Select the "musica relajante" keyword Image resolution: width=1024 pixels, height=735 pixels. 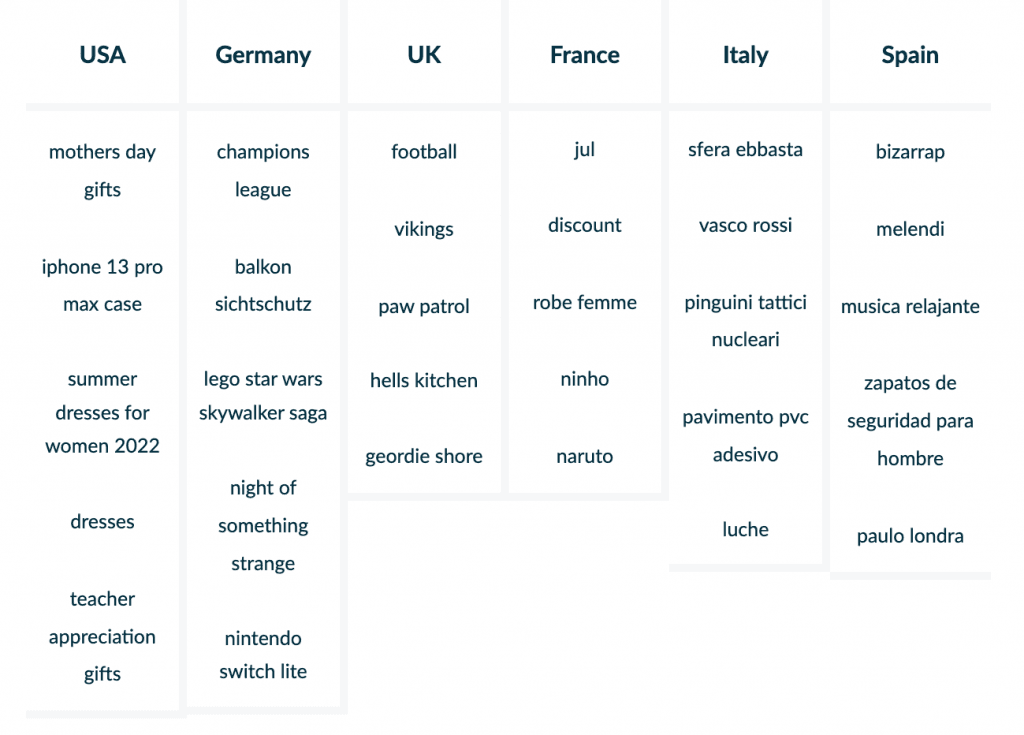pyautogui.click(x=910, y=306)
